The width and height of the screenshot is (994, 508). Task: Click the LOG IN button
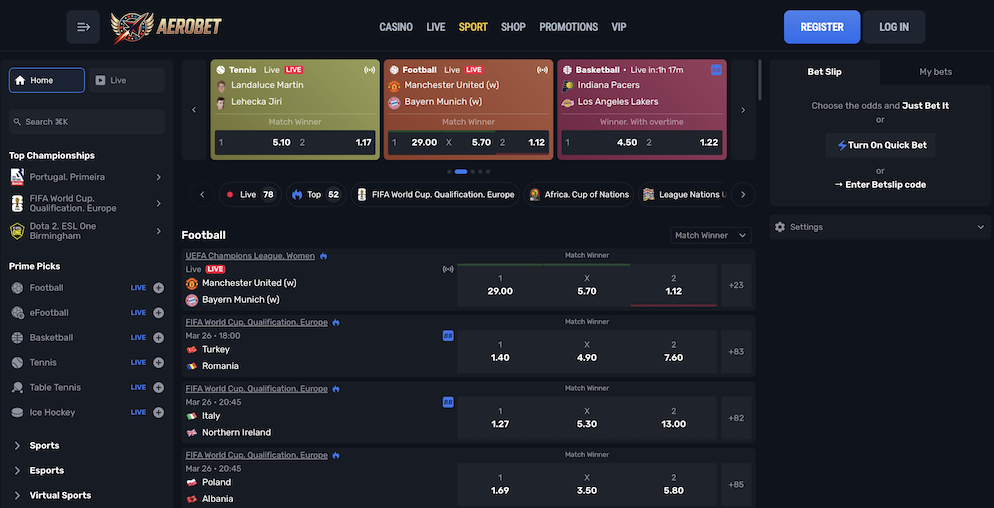click(894, 27)
